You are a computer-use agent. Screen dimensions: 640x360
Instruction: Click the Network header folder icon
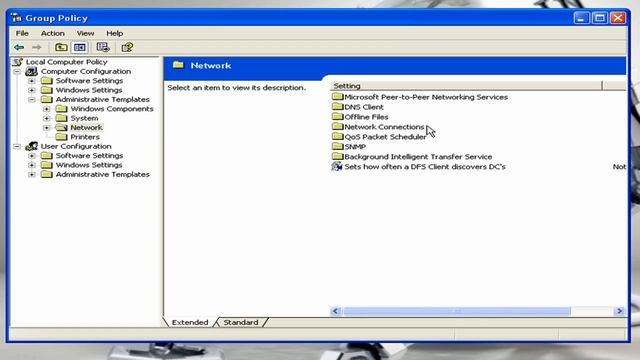(178, 65)
